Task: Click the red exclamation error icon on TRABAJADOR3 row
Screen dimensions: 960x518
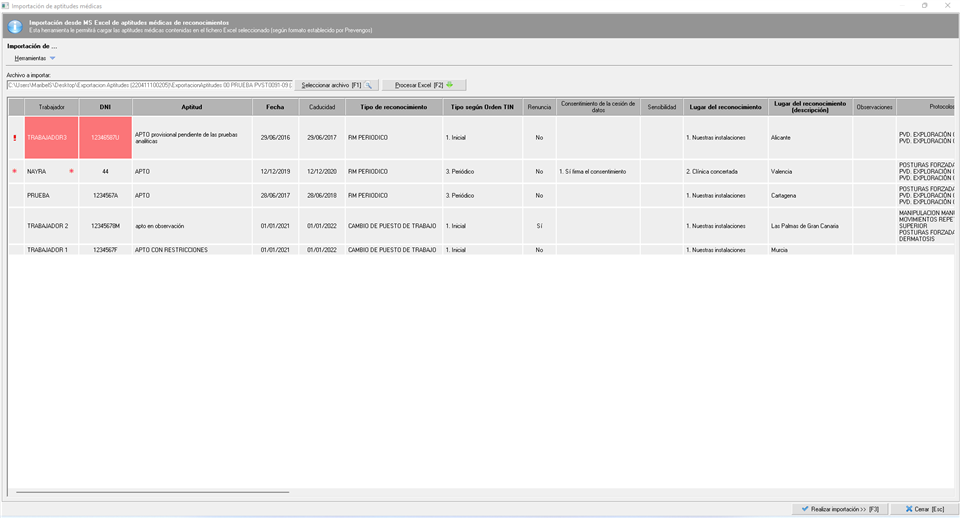Action: pyautogui.click(x=15, y=138)
